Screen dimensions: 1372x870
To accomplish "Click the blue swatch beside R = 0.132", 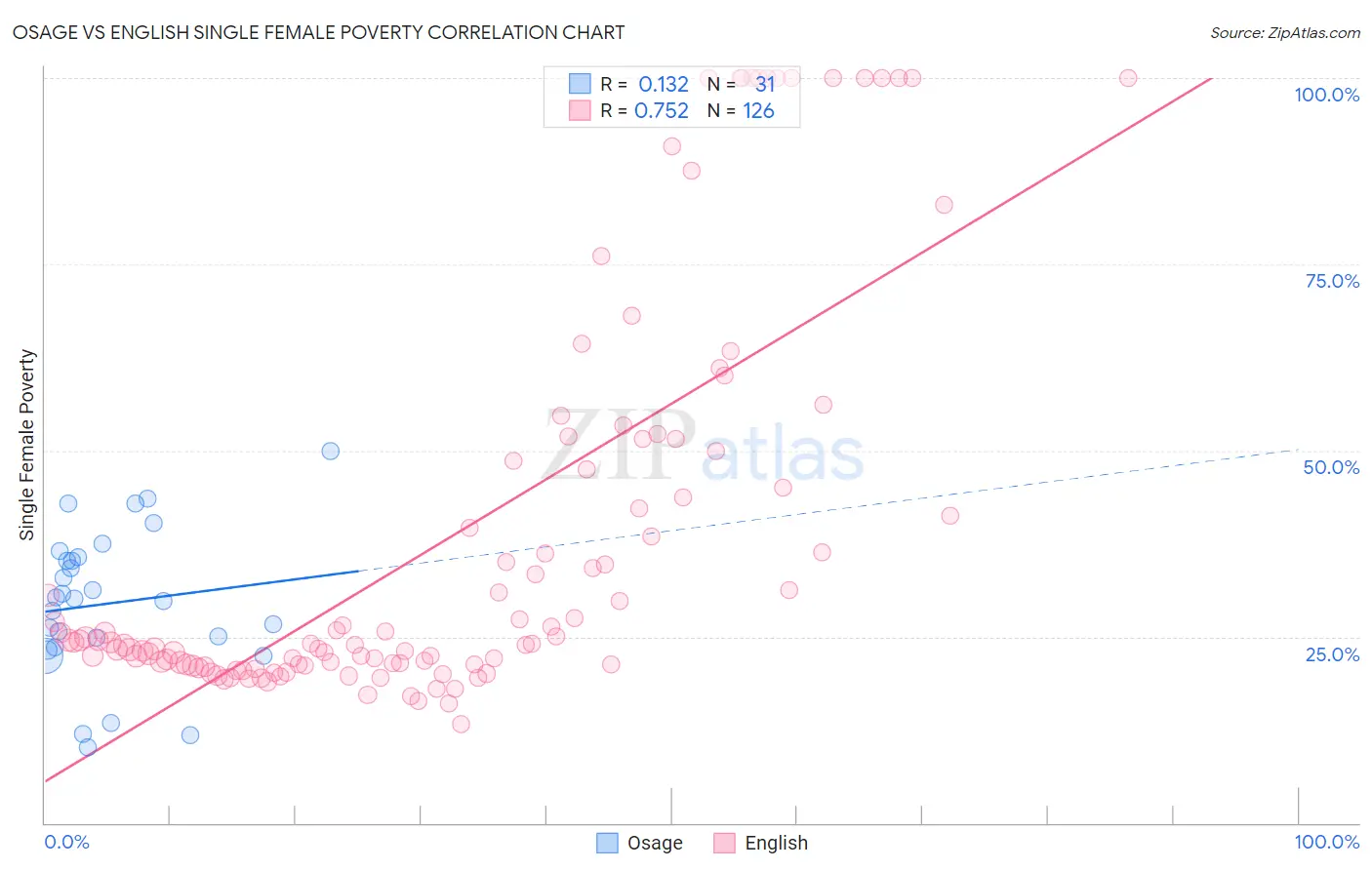I will (580, 84).
